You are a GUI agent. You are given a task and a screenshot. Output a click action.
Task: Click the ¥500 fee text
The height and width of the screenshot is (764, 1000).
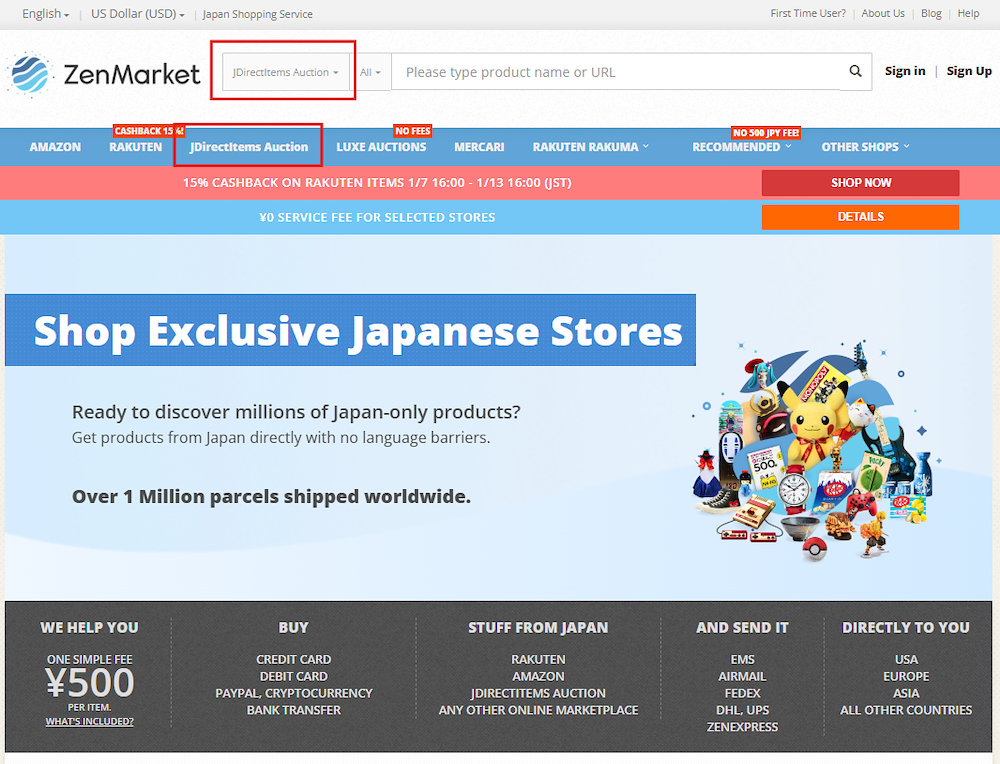point(89,682)
